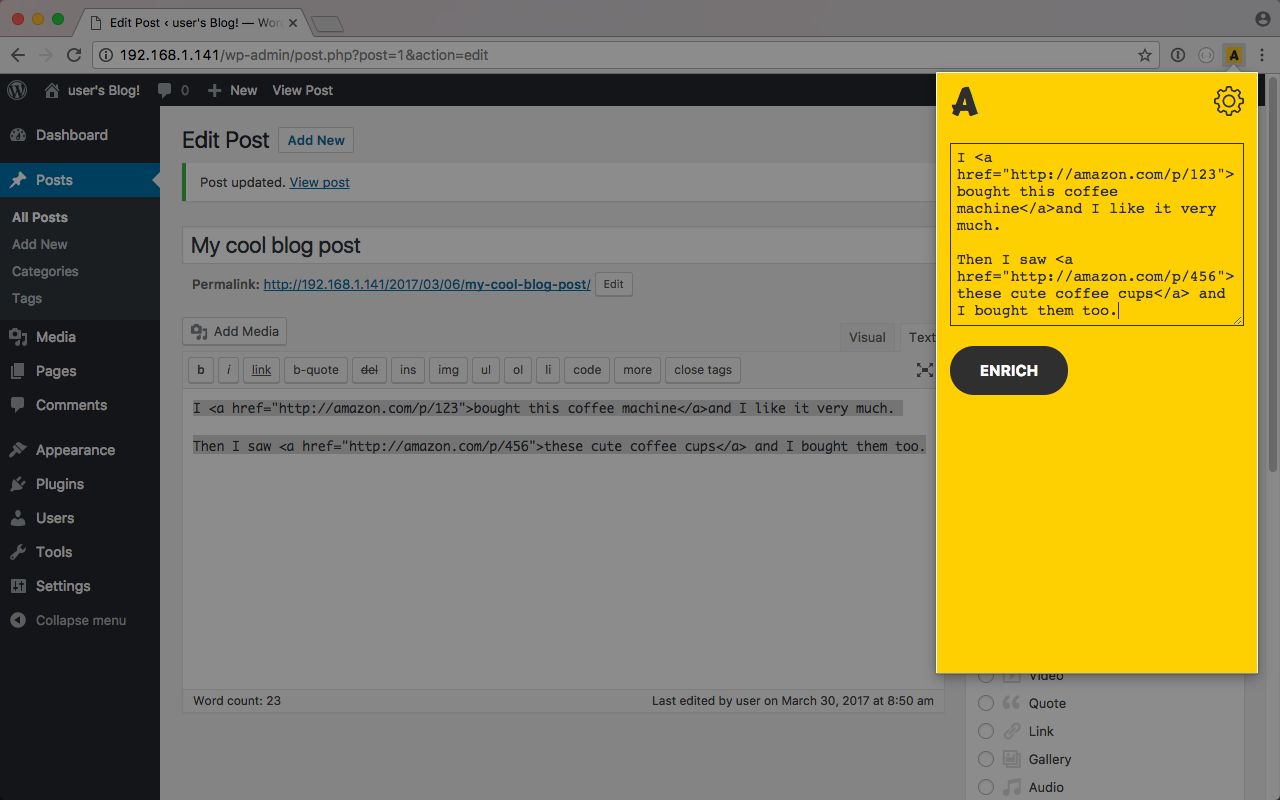The image size is (1280, 800).
Task: Toggle distraction-free writing mode icon
Action: [925, 370]
